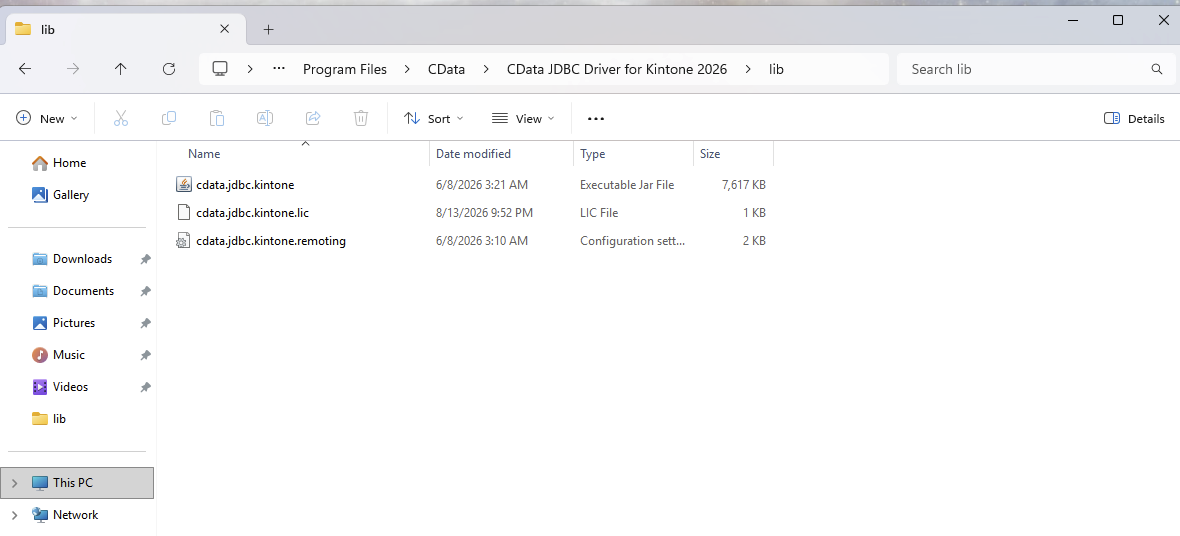Select the cdata.jdbc.kintone.lic file

253,213
